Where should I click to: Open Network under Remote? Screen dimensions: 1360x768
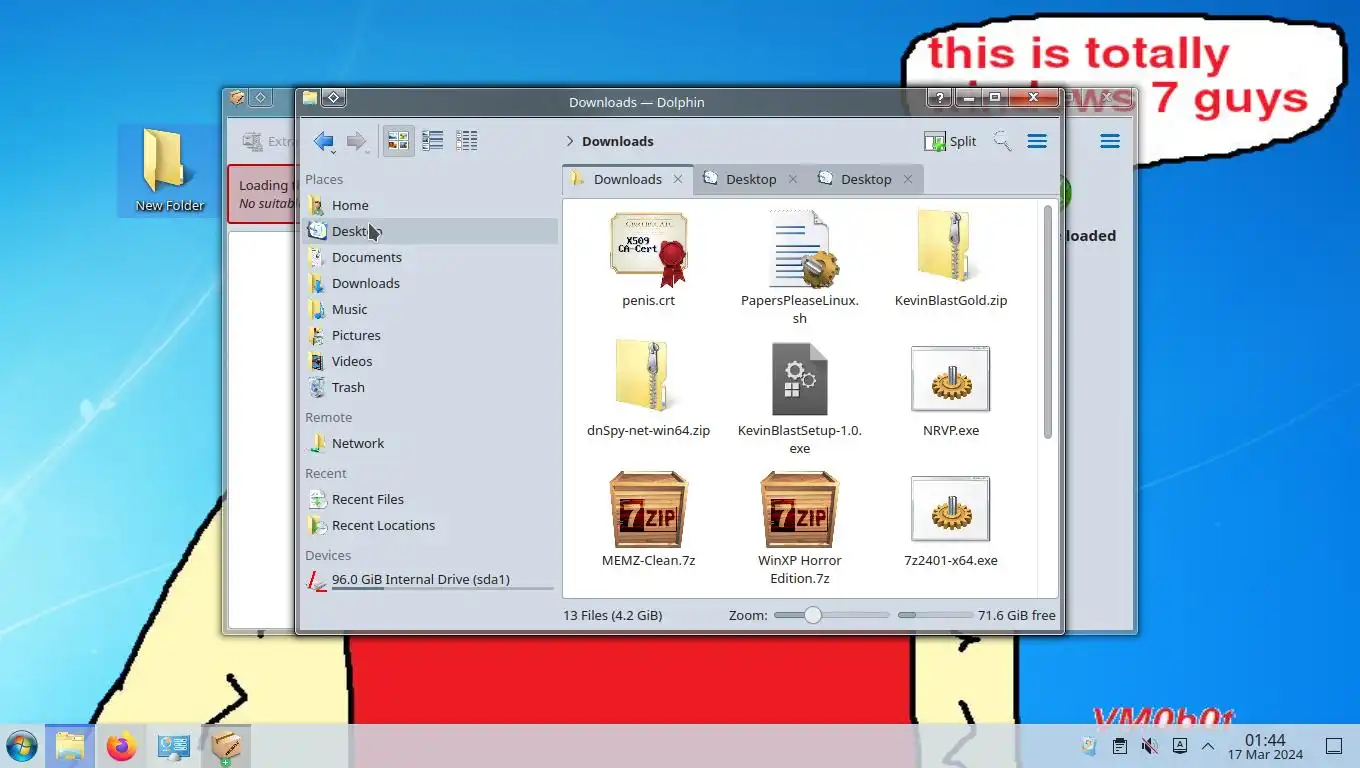pos(430,443)
